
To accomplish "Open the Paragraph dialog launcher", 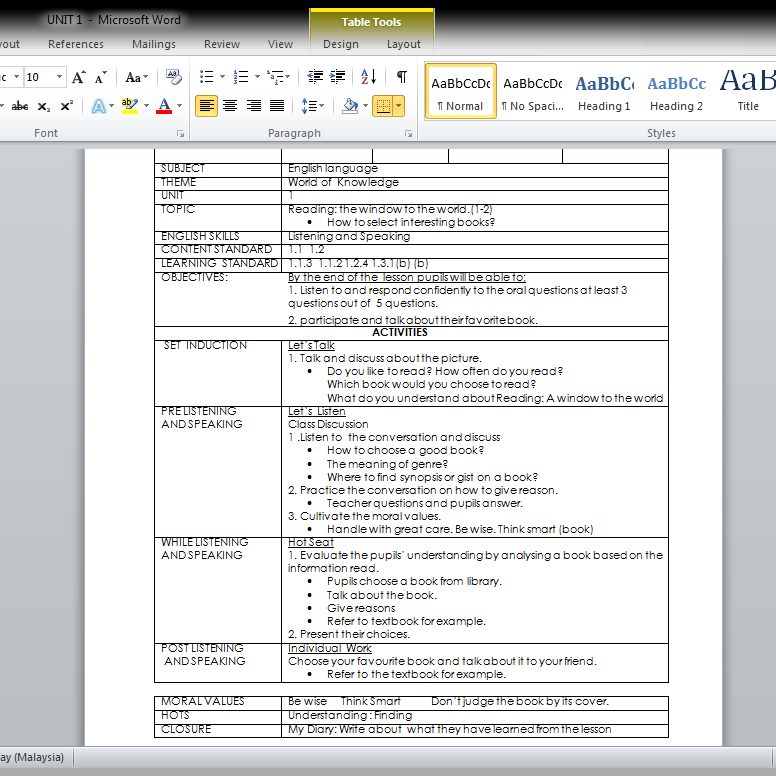I will [408, 134].
